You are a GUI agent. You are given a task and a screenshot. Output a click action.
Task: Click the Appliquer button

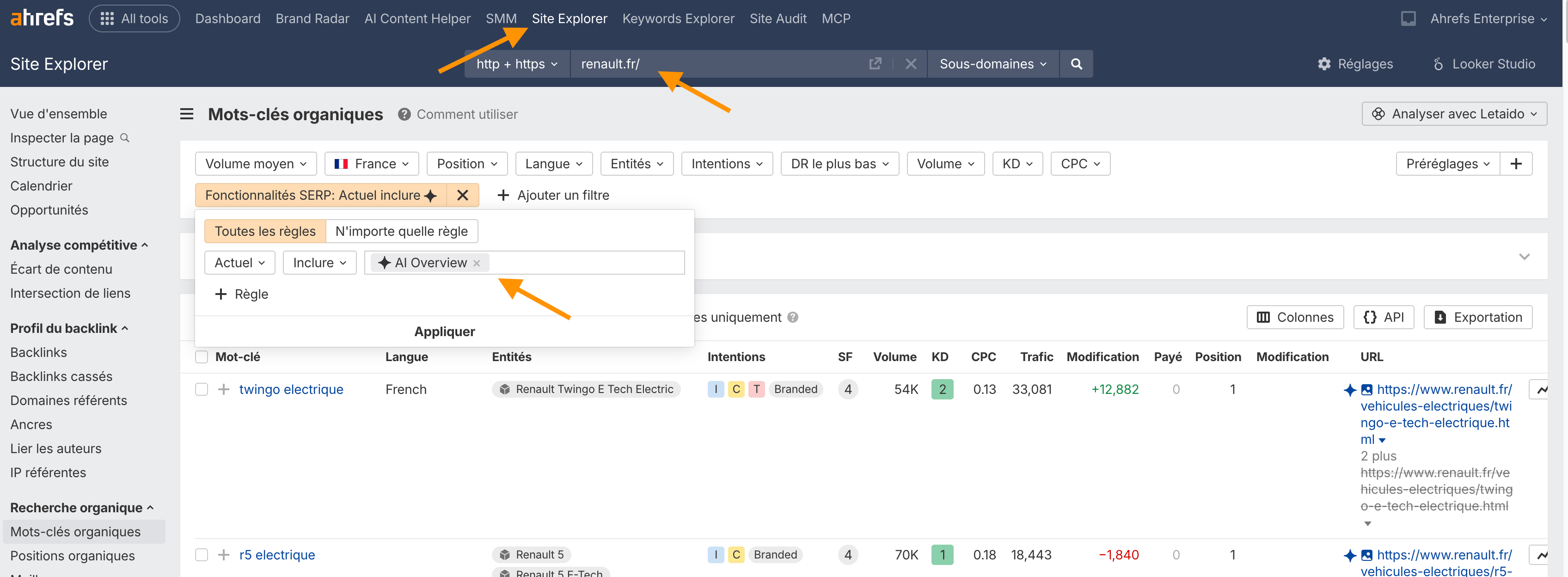coord(444,331)
